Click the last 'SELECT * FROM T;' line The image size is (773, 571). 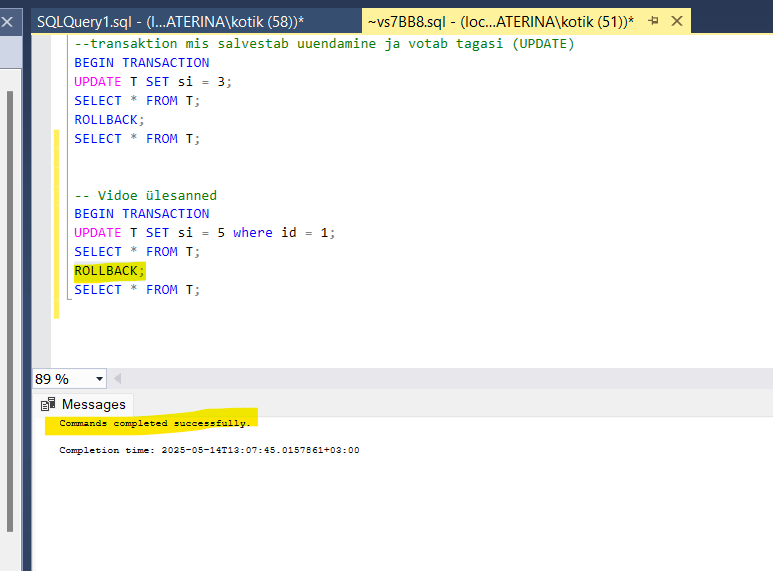tap(137, 290)
